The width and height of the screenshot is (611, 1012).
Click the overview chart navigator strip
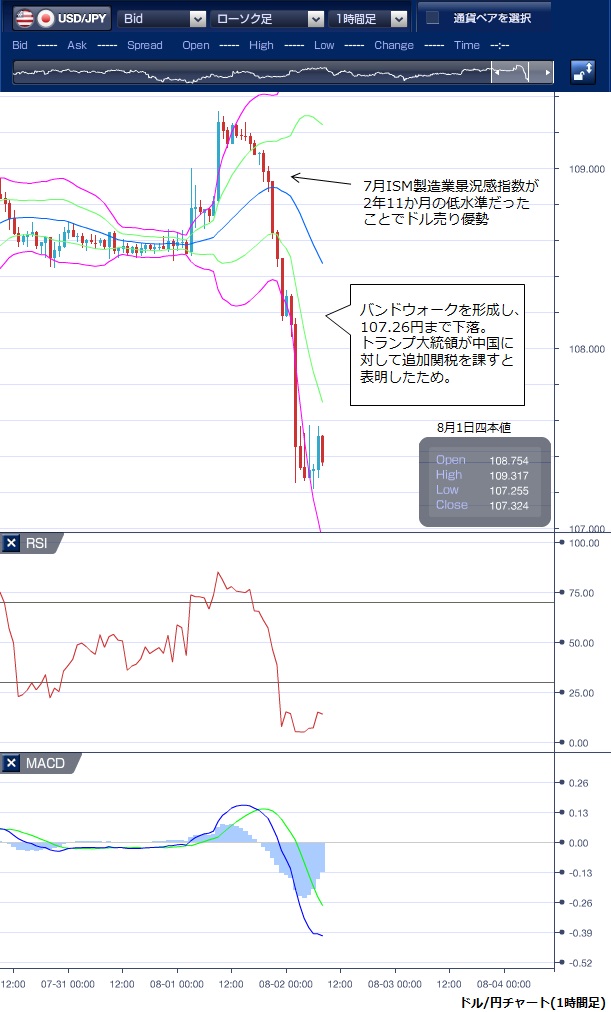(250, 73)
